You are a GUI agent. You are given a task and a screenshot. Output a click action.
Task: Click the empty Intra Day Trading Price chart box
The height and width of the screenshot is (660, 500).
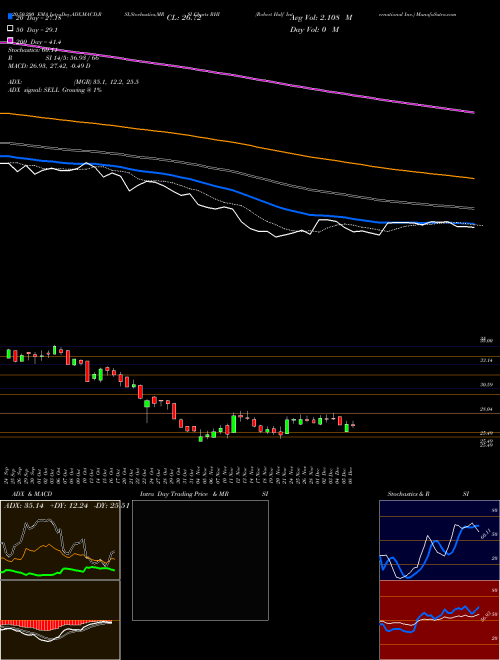click(200, 560)
